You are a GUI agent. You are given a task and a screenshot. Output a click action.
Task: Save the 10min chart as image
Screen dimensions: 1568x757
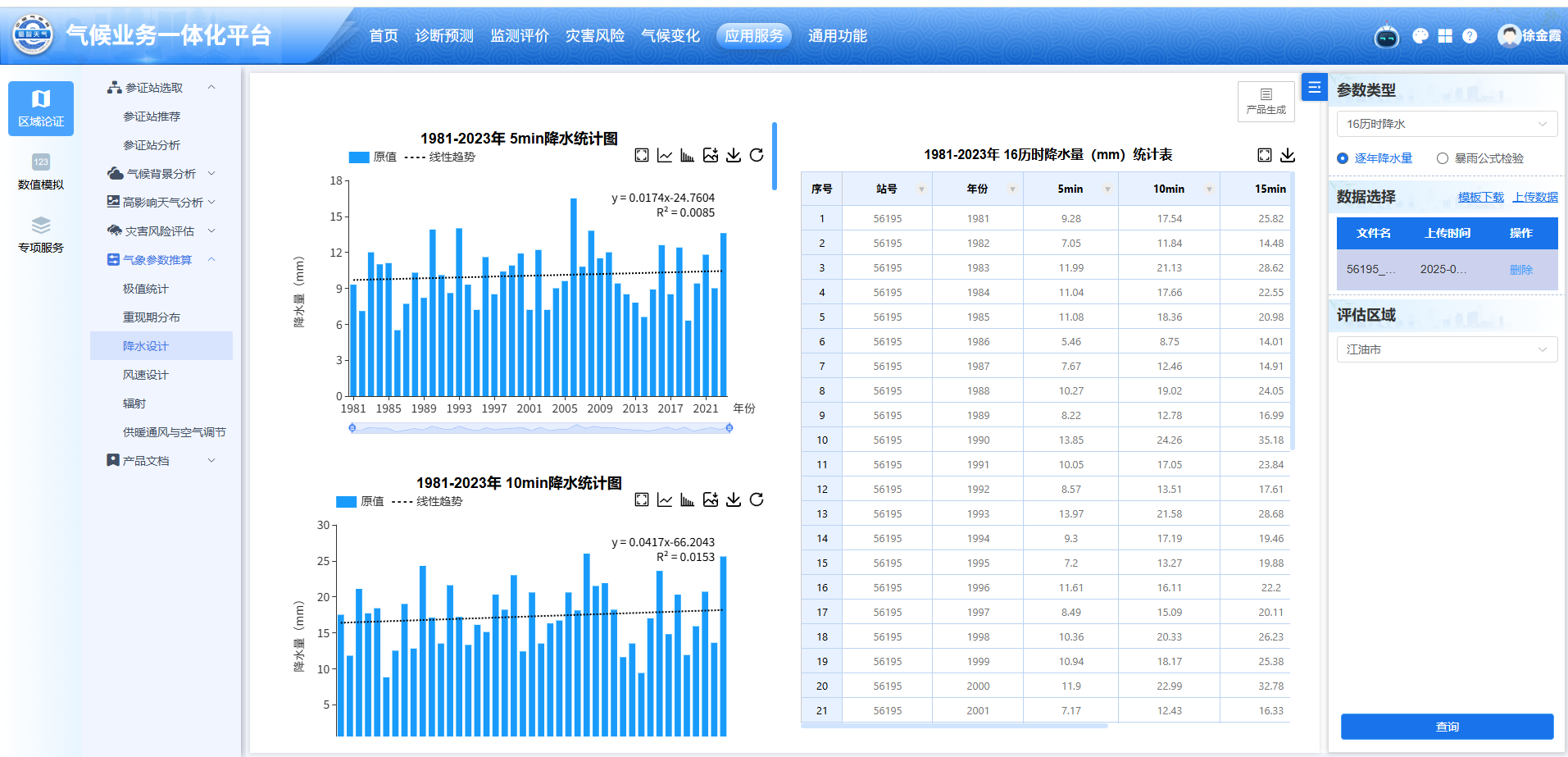[x=711, y=499]
